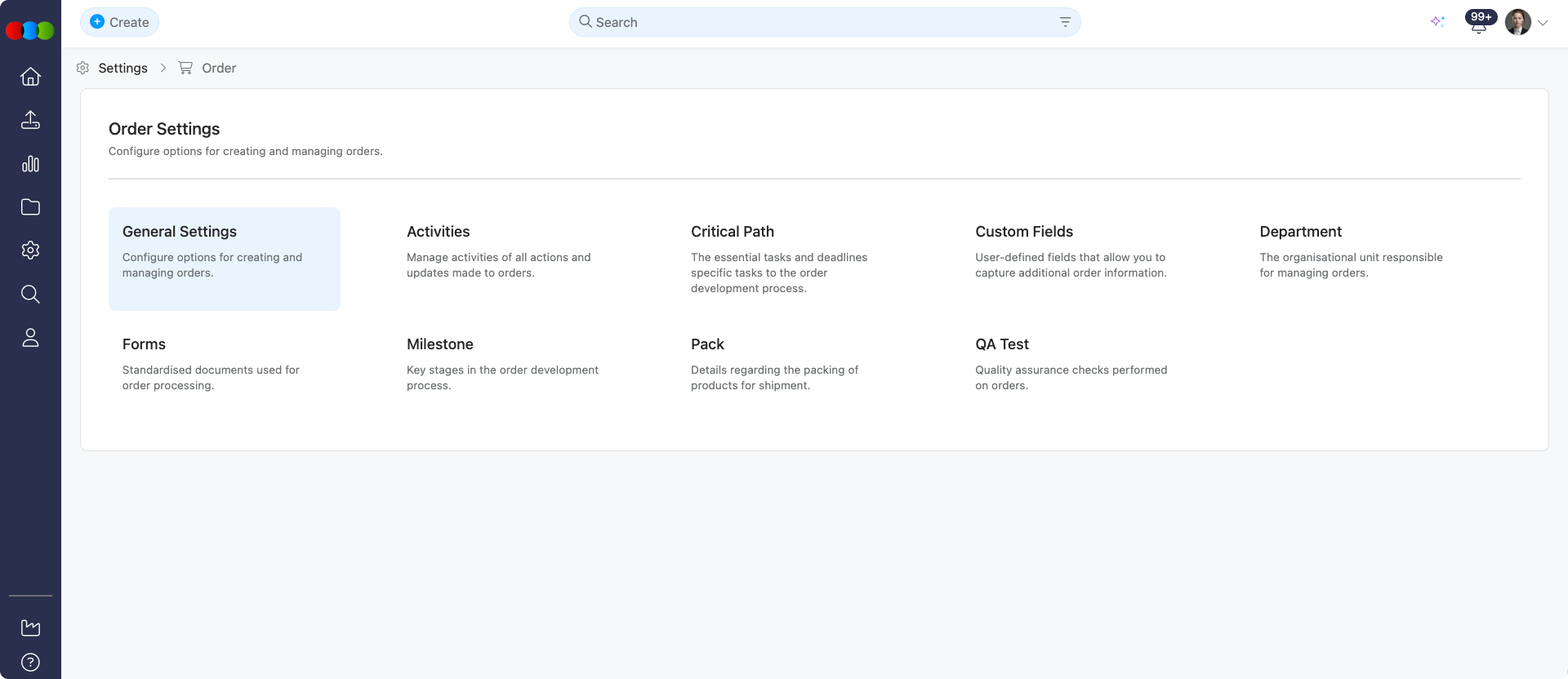Click the Order Settings heading
This screenshot has height=679, width=1568.
pos(164,129)
